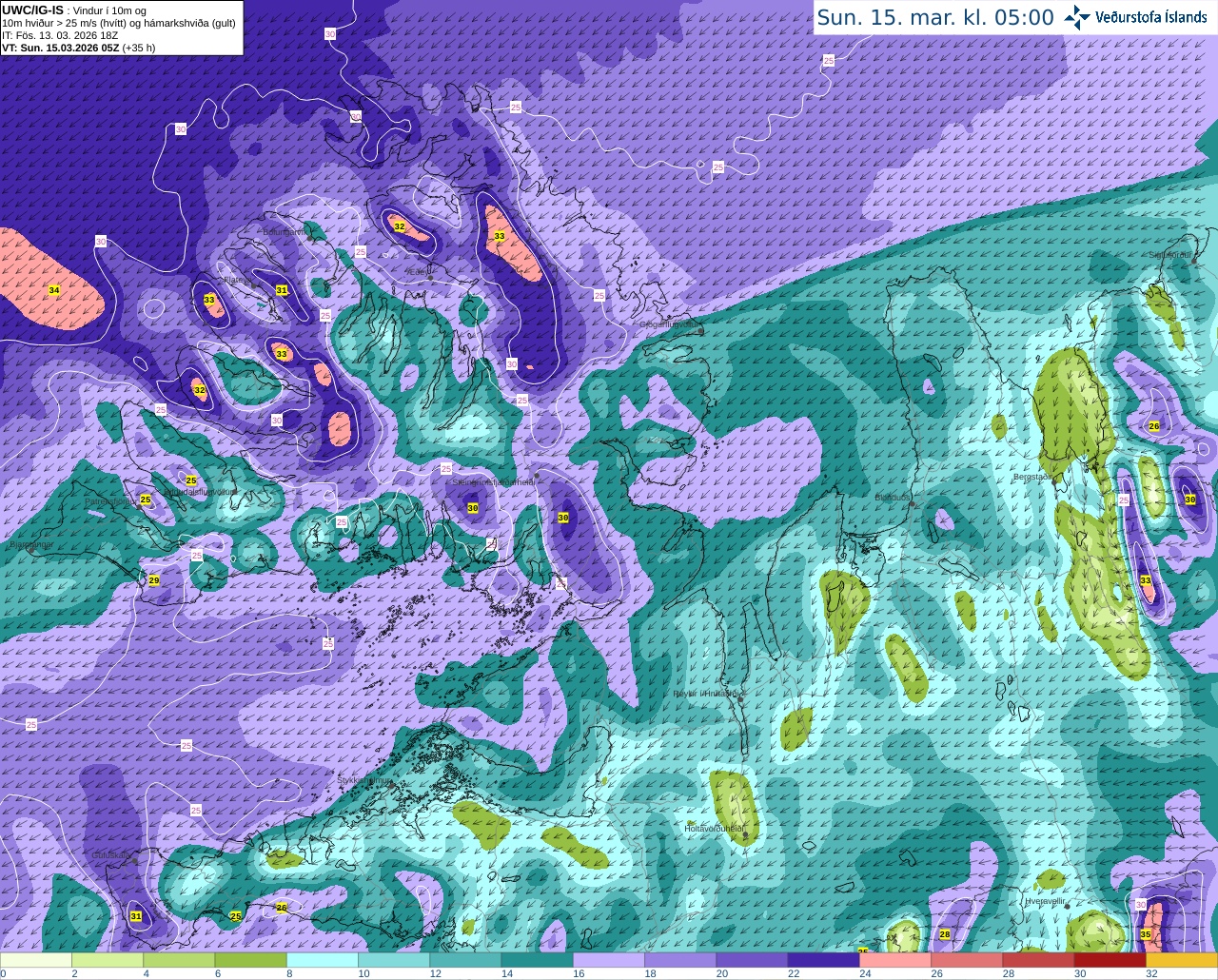Pick the orange-yellow above-32 legend swatch
Screen dimensions: 1218x980
(x=1181, y=960)
